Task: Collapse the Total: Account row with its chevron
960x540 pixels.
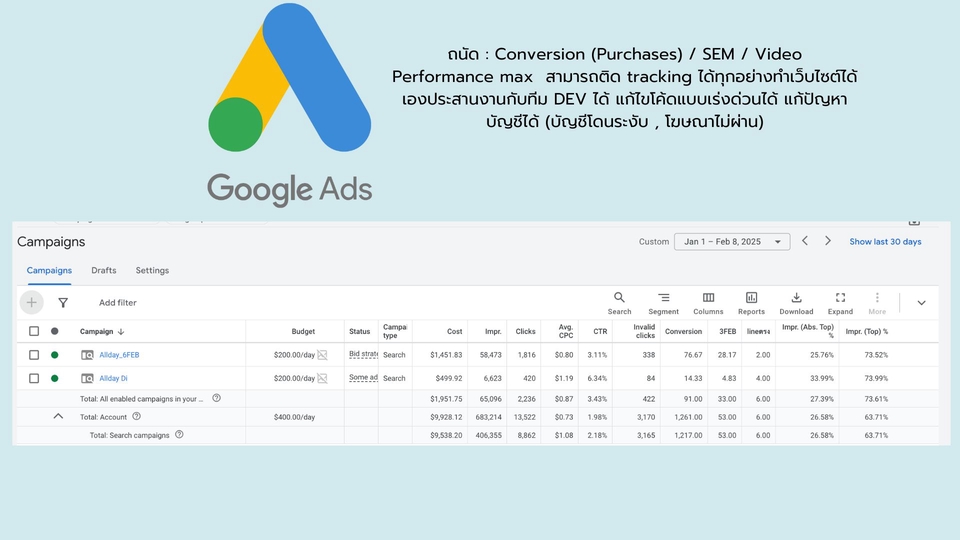Action: coord(58,416)
